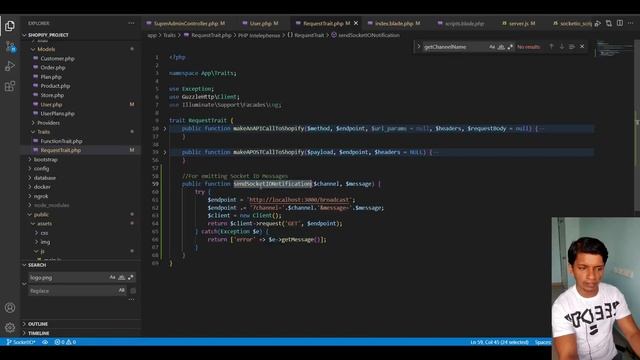Open UserPlans.php in explorer

(58, 113)
